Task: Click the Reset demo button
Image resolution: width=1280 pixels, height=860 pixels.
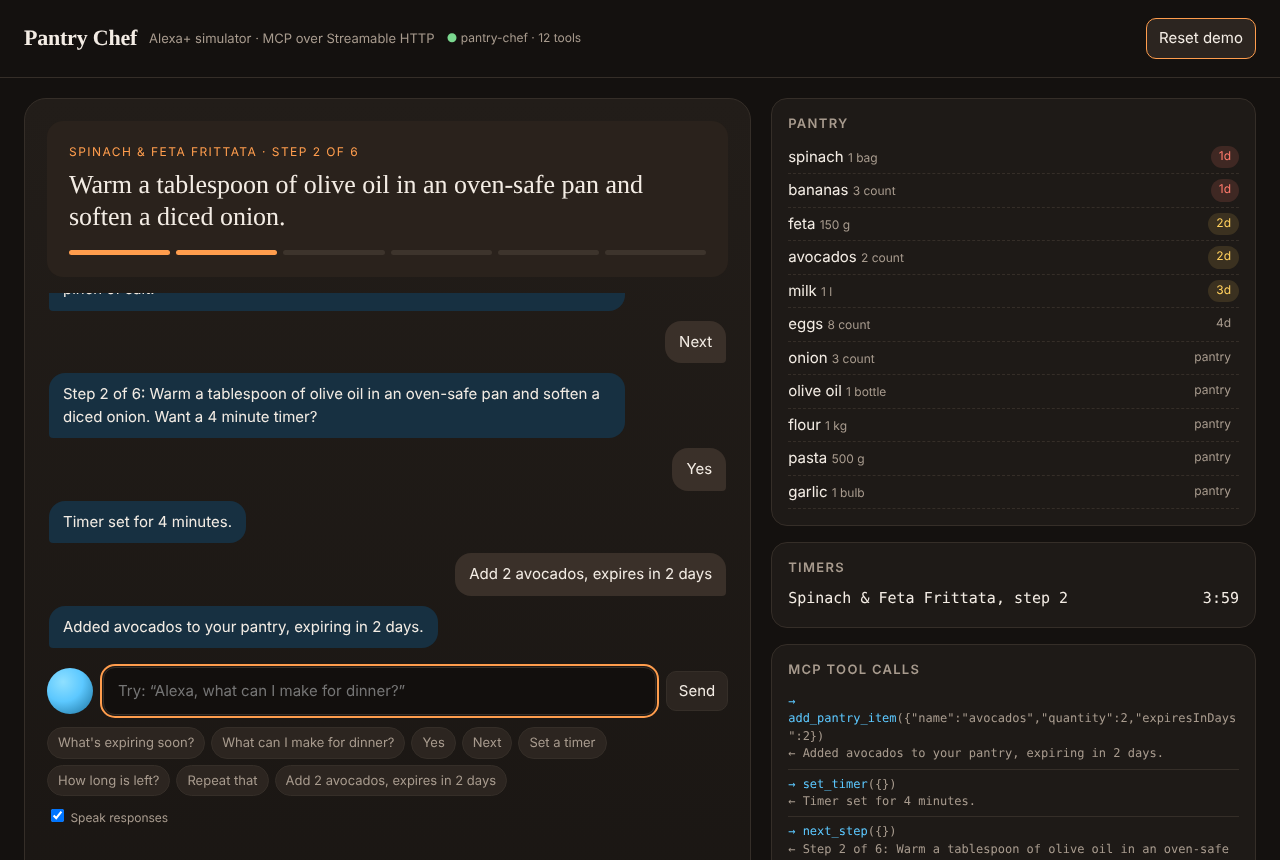Action: [1201, 38]
